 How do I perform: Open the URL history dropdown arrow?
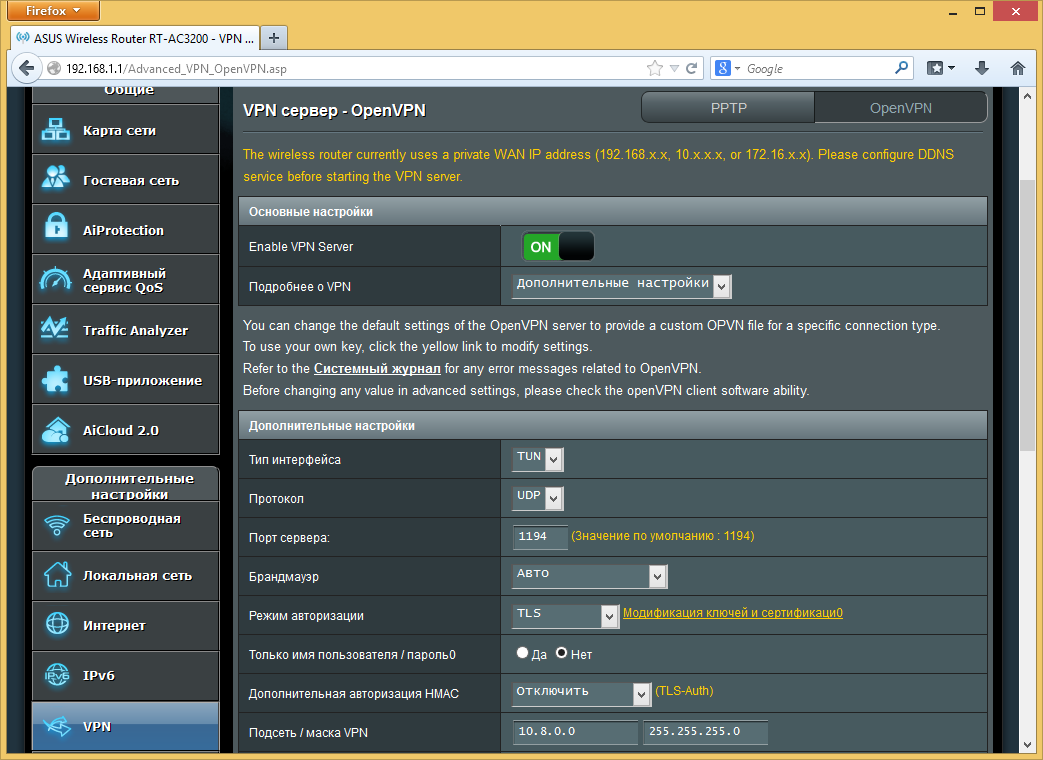click(674, 68)
